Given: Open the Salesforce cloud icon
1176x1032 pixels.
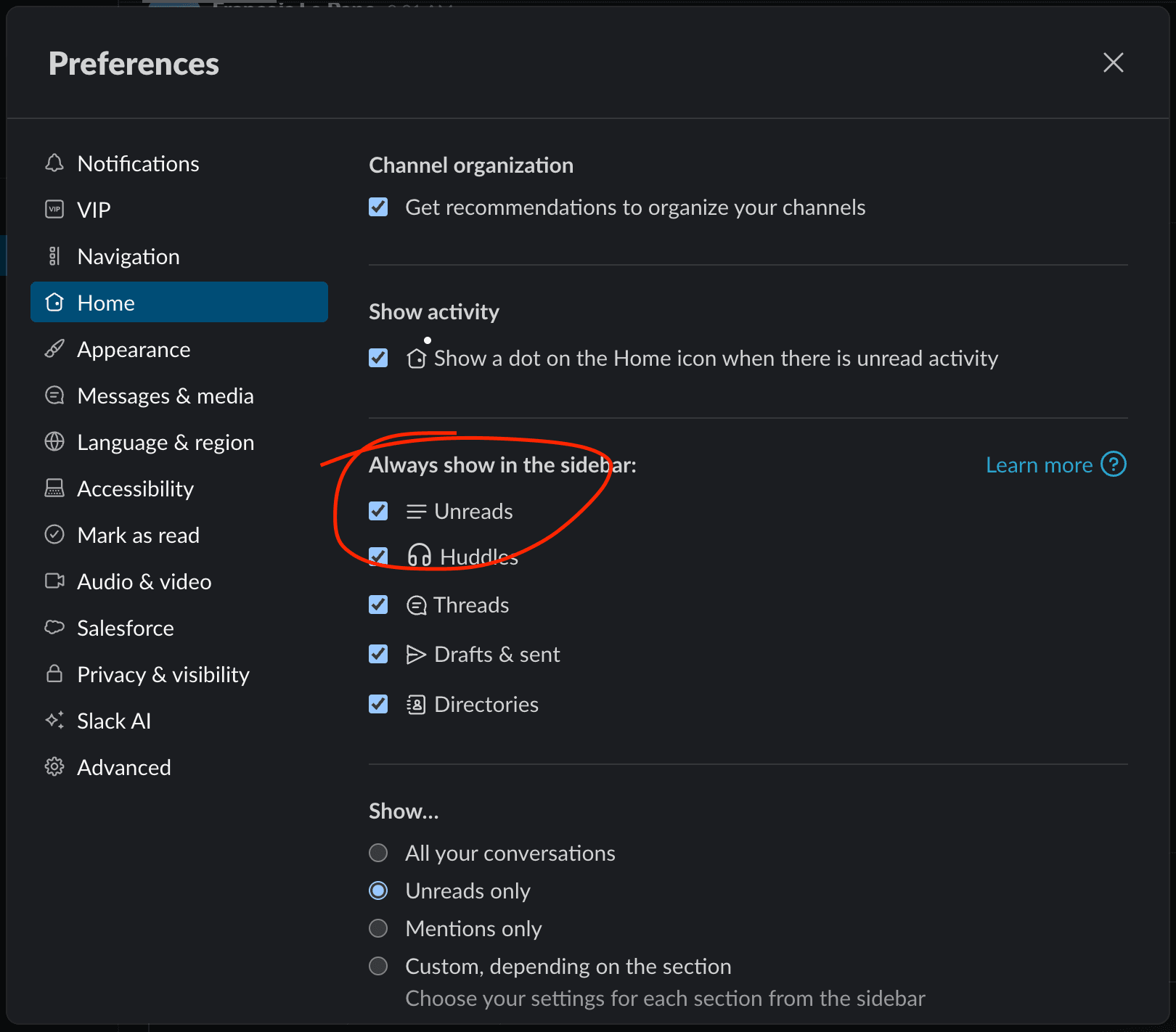Looking at the screenshot, I should click(54, 627).
